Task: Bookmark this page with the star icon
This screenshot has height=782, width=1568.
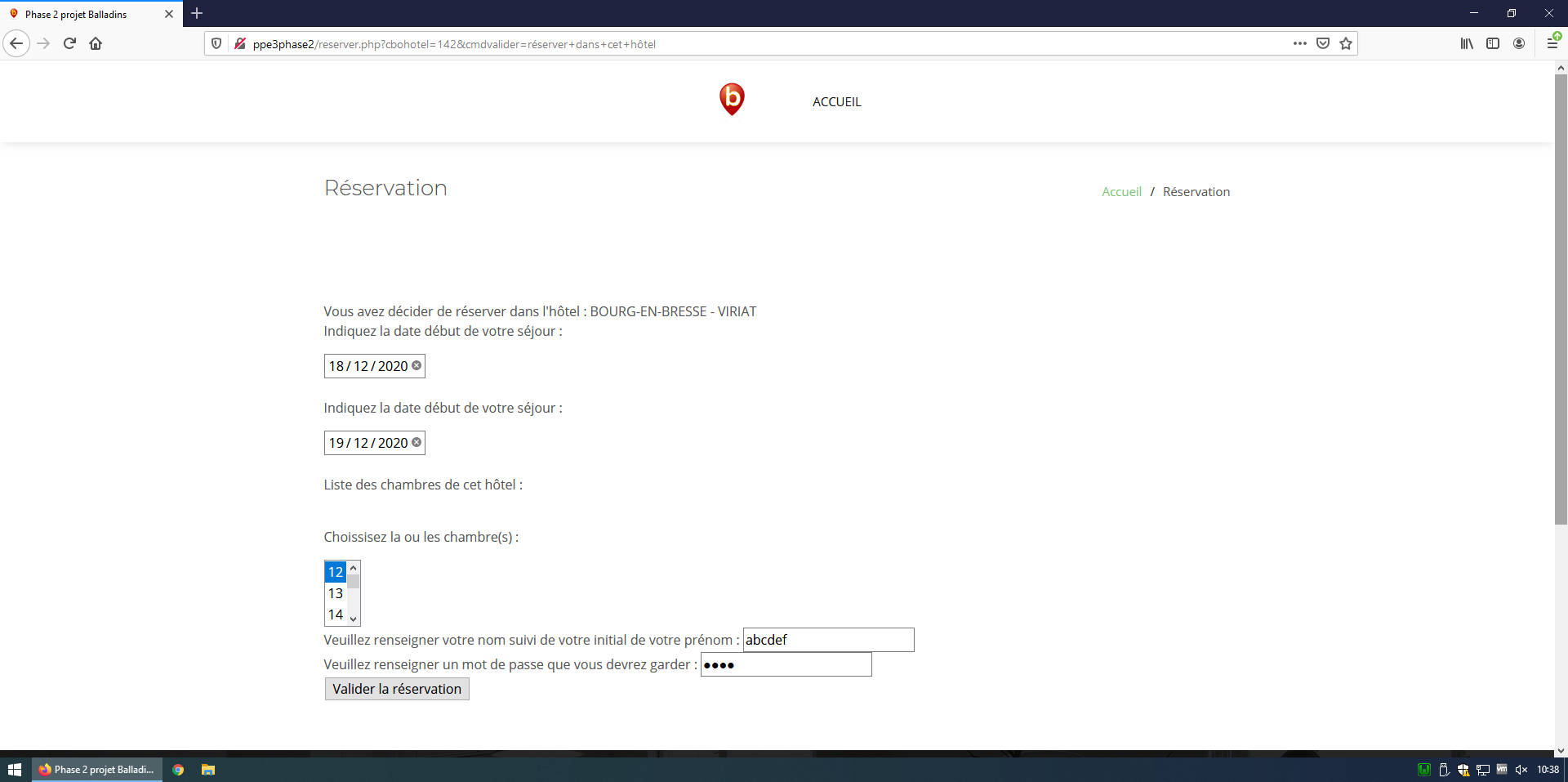Action: pyautogui.click(x=1346, y=43)
